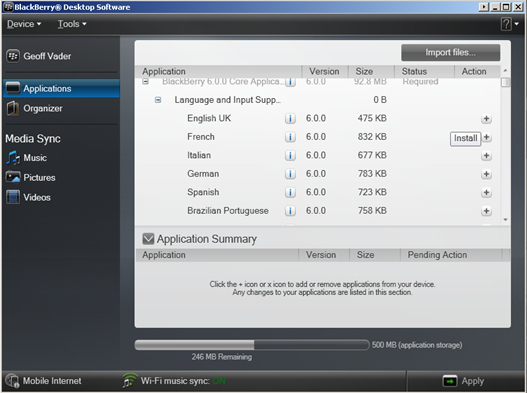Screen dimensions: 527x393
Task: Add French with its plus icon
Action: (486, 137)
